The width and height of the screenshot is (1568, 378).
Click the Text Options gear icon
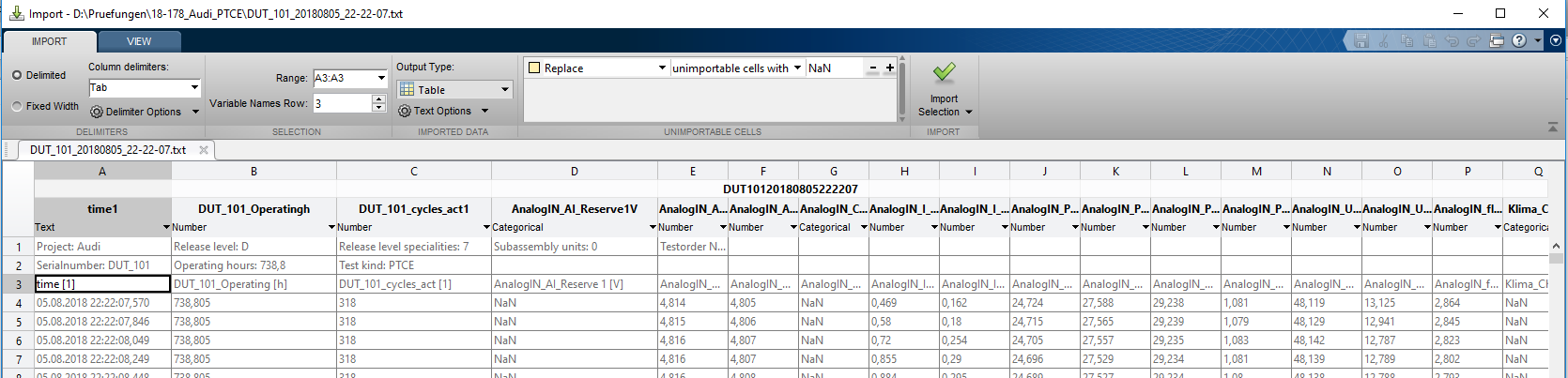[405, 111]
